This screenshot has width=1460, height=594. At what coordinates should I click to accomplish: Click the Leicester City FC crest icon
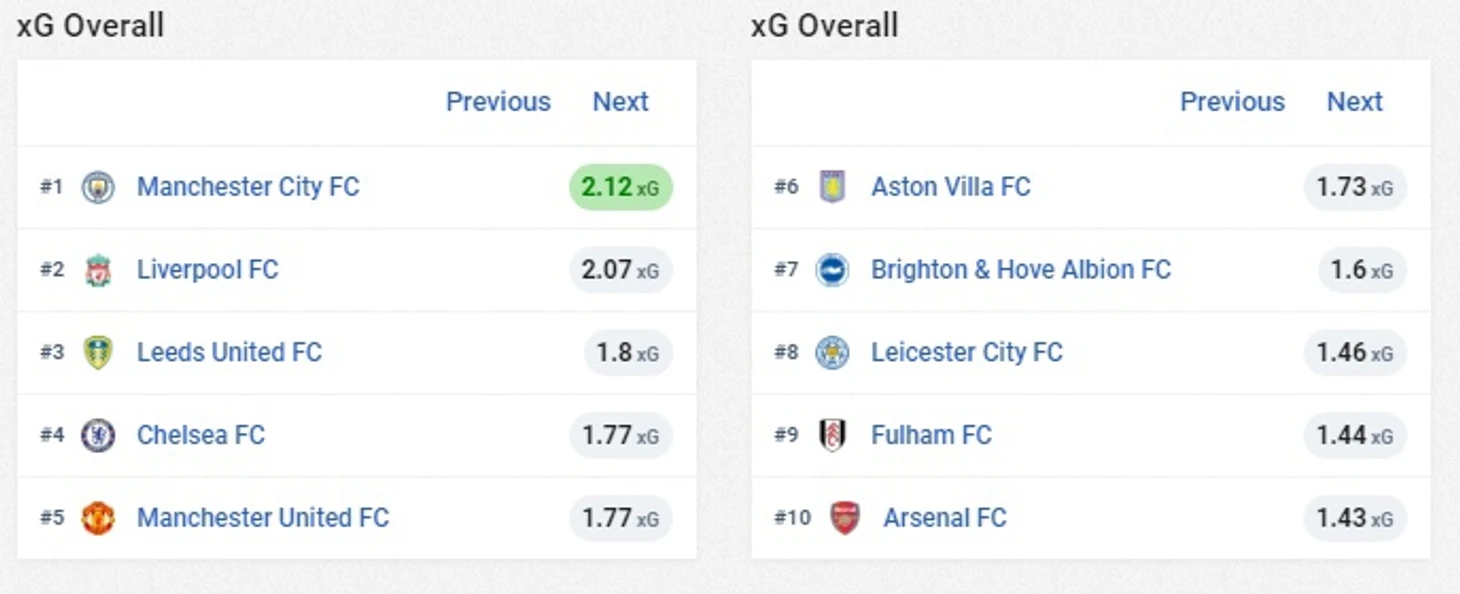832,353
